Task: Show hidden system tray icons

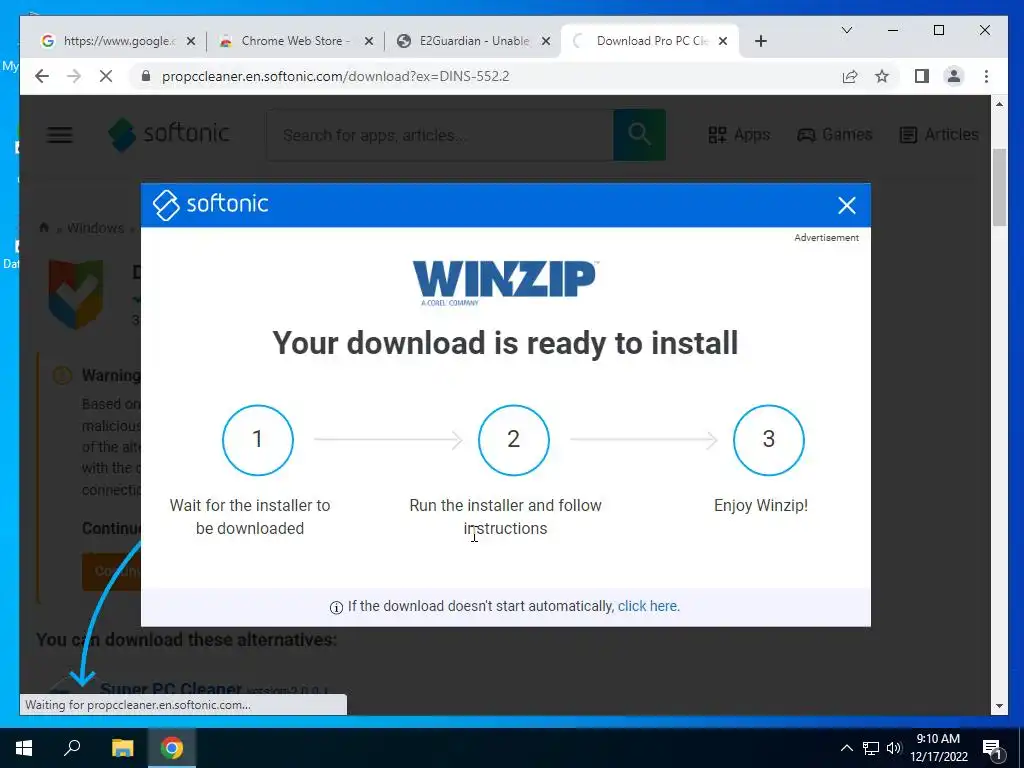Action: point(846,748)
